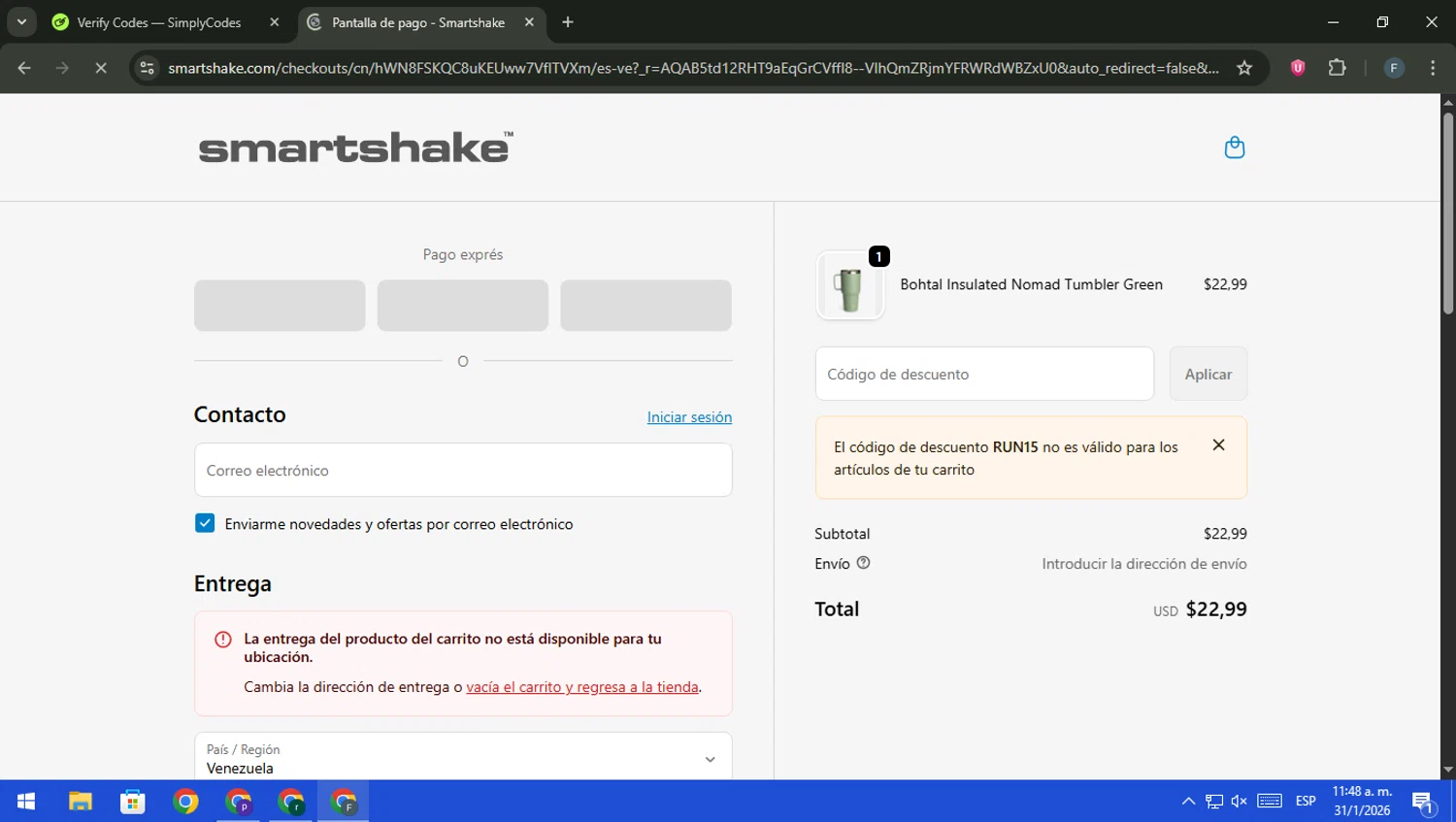Focus the Correo electrónico input field

[x=463, y=470]
